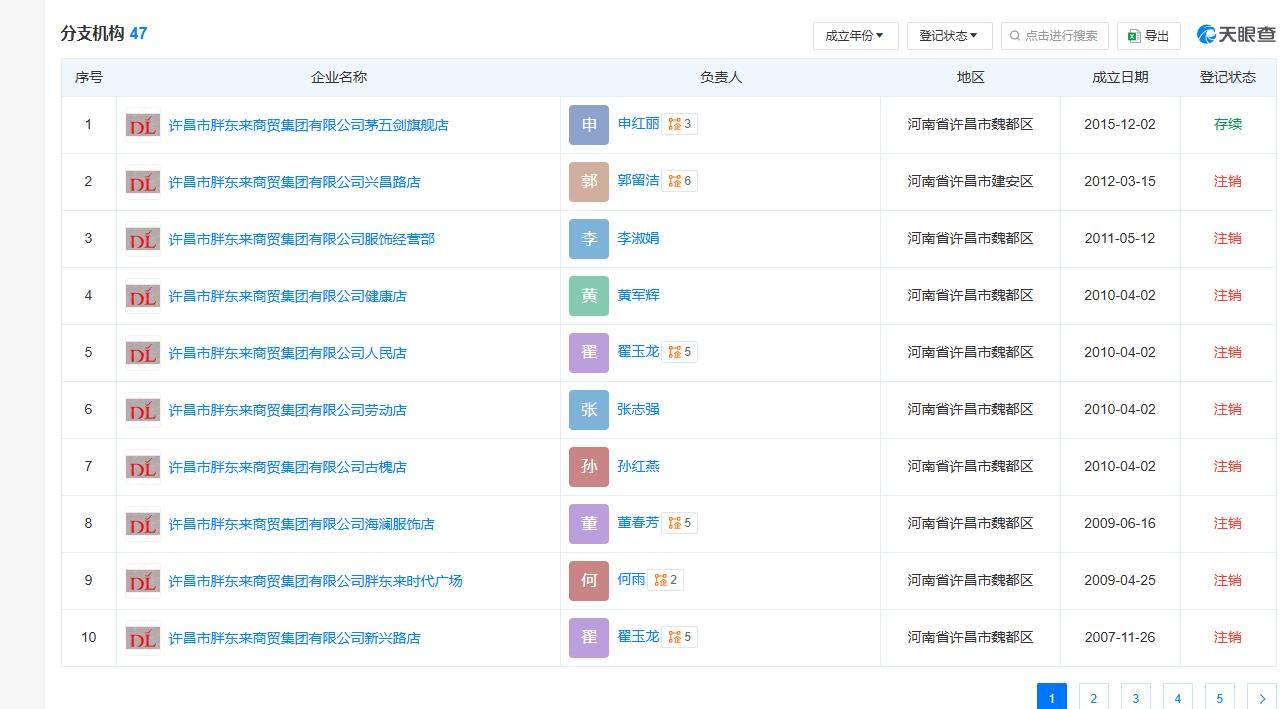Image resolution: width=1285 pixels, height=709 pixels.
Task: Click the relation badge next to 董春芳
Action: tap(679, 523)
